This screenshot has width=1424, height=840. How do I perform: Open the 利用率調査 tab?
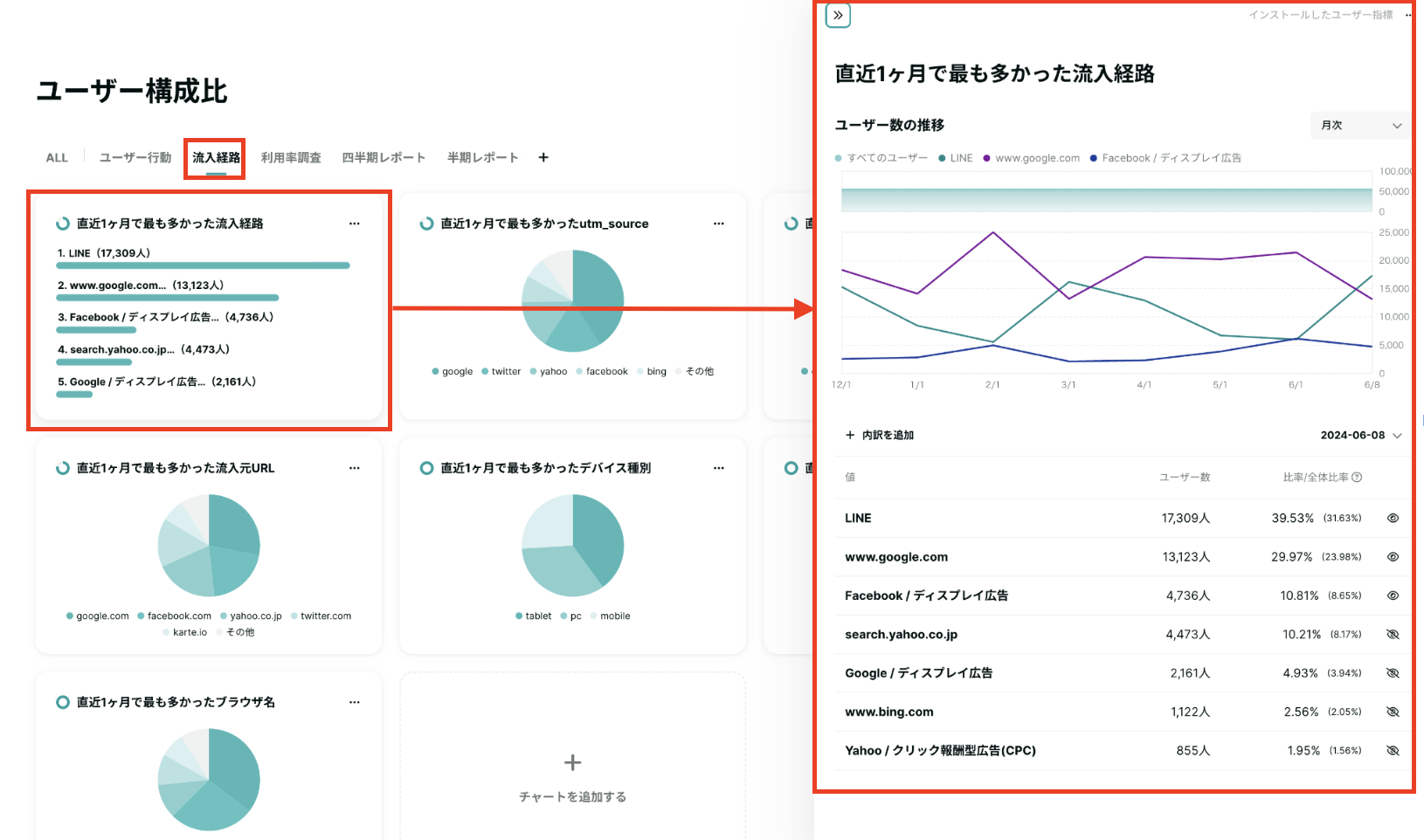coord(291,157)
